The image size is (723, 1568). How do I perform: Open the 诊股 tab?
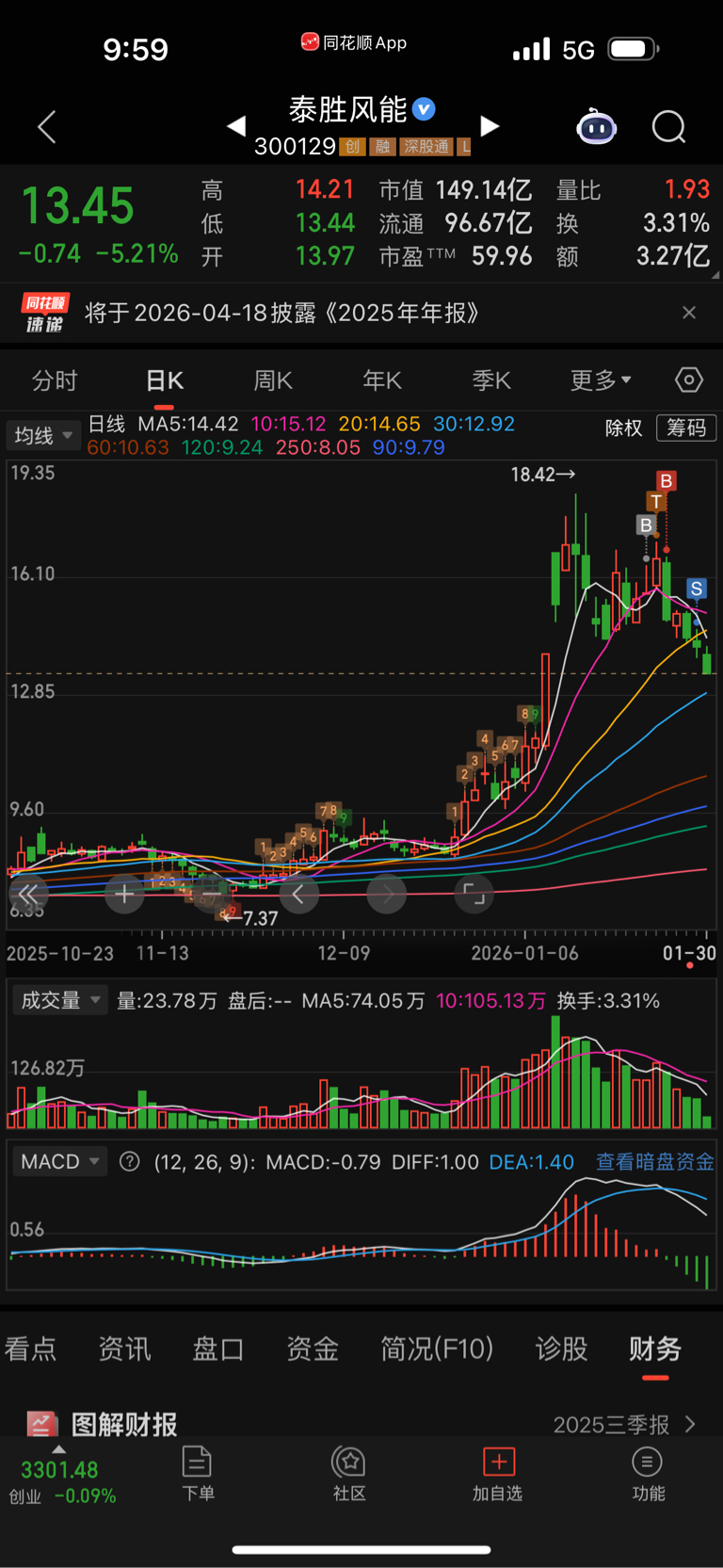(x=561, y=1349)
